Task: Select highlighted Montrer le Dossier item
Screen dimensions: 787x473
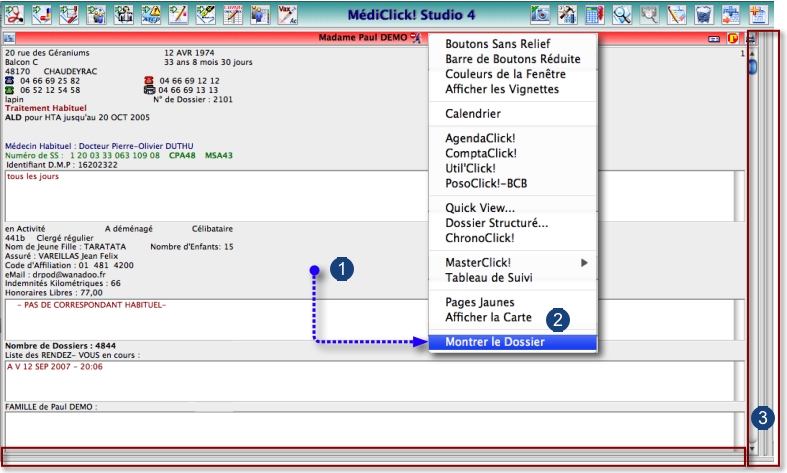Action: tap(512, 342)
